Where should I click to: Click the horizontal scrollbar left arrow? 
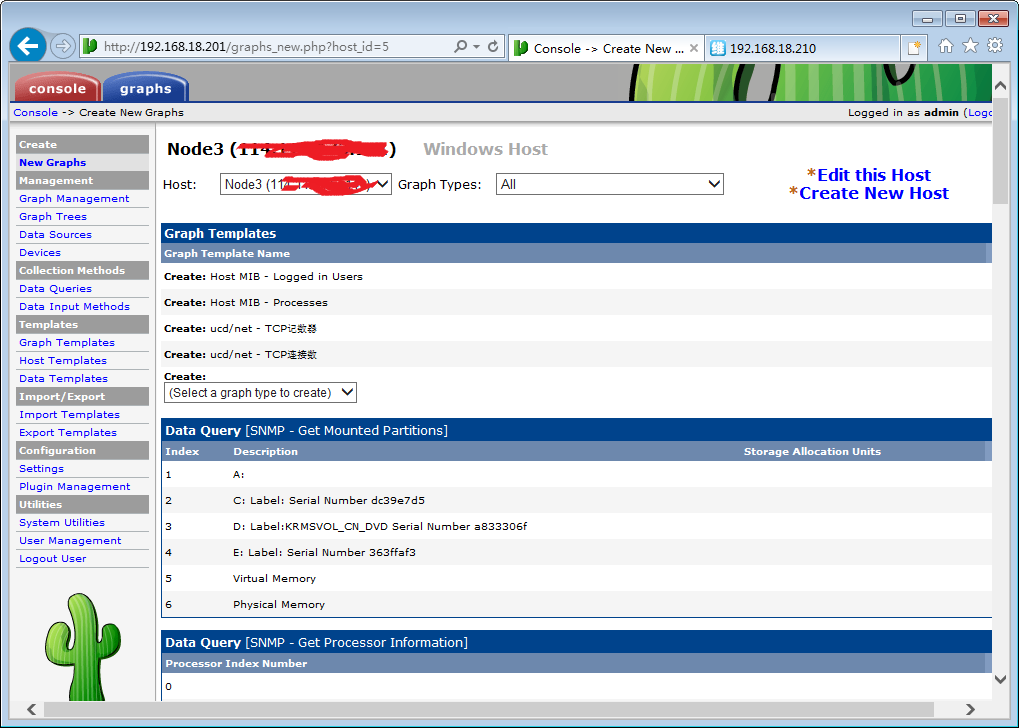31,709
